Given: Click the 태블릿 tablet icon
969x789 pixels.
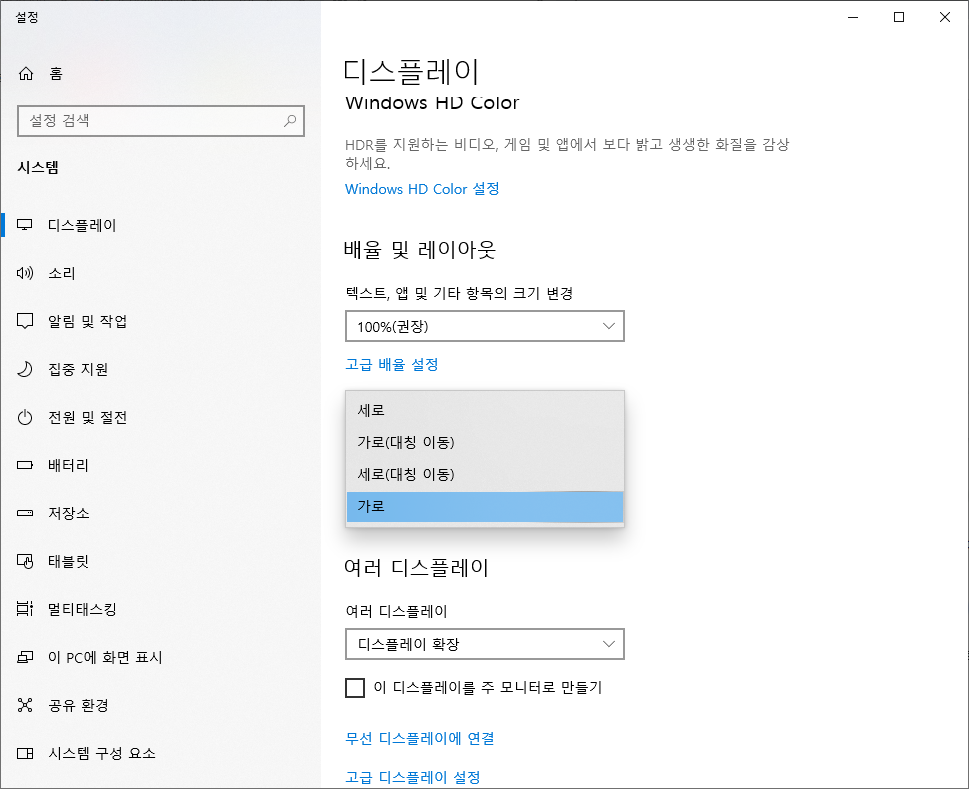Looking at the screenshot, I should [x=25, y=561].
